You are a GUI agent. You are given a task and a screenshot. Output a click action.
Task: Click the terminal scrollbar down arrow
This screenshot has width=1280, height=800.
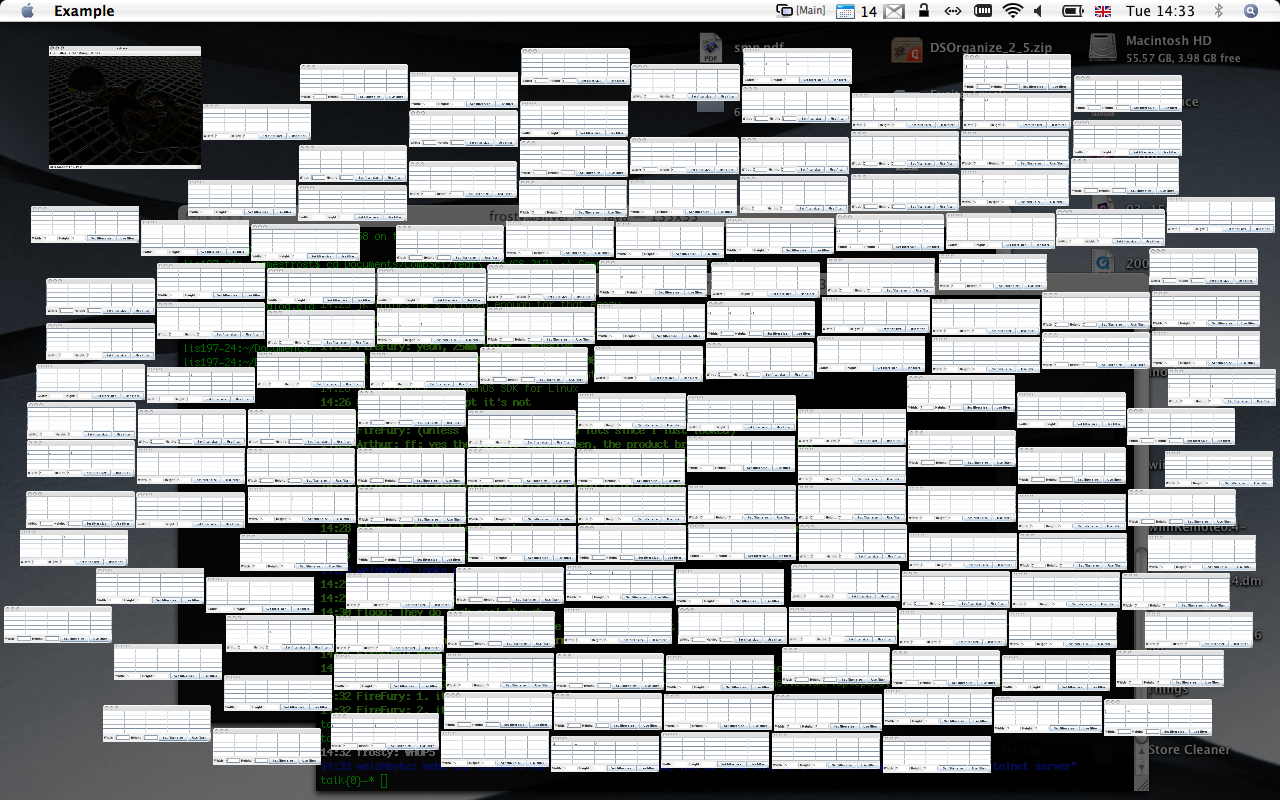[1141, 764]
